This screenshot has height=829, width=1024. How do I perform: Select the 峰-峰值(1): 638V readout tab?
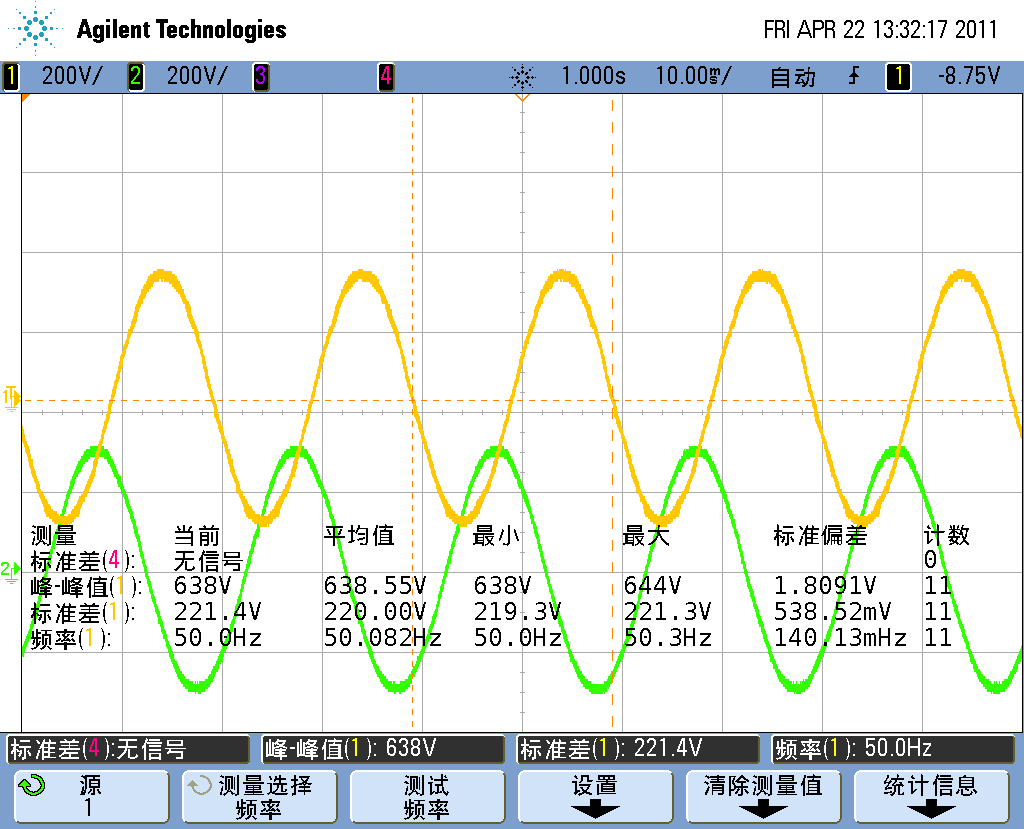point(383,748)
